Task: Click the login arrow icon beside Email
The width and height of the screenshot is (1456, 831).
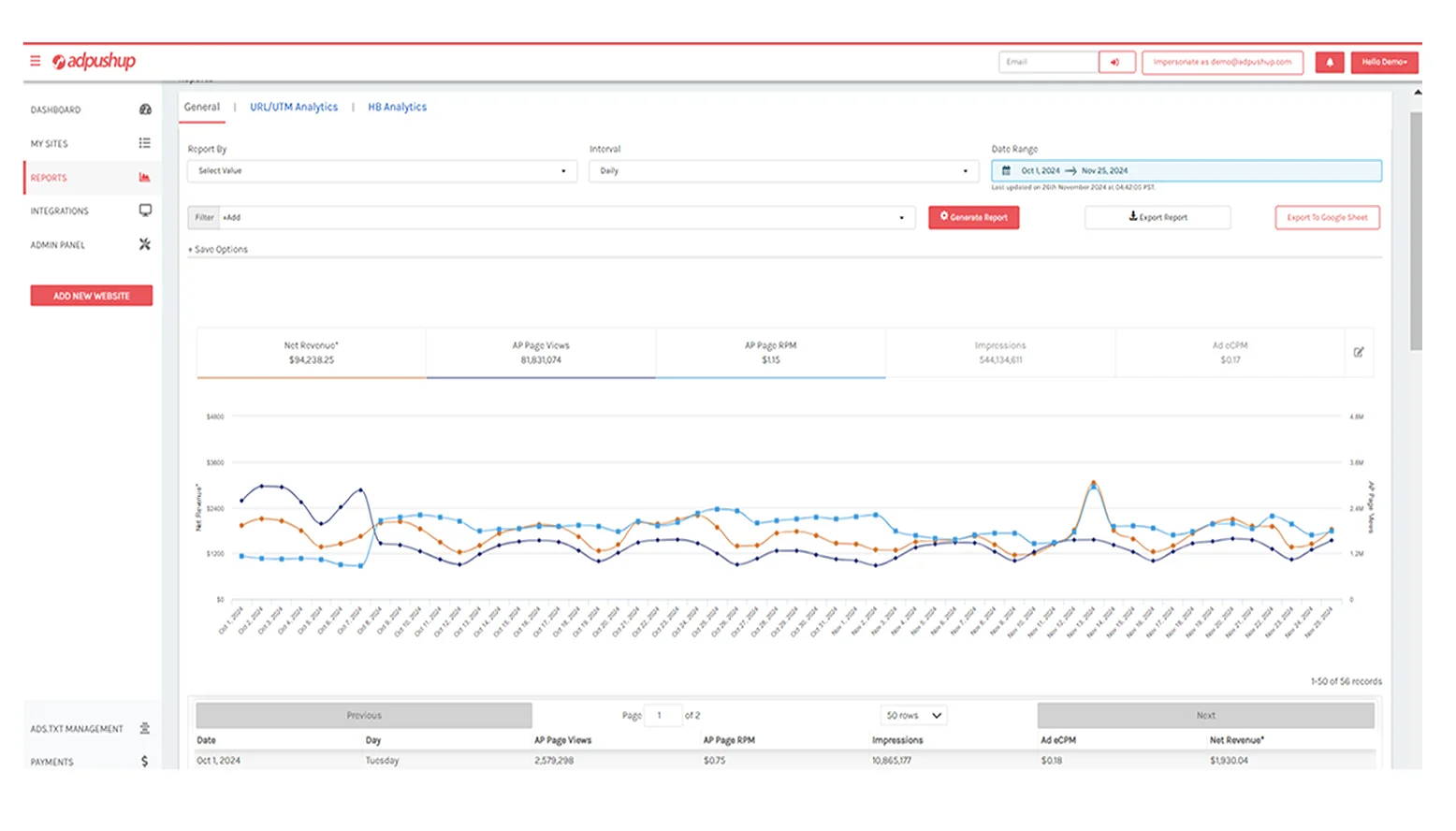Action: [x=1116, y=62]
